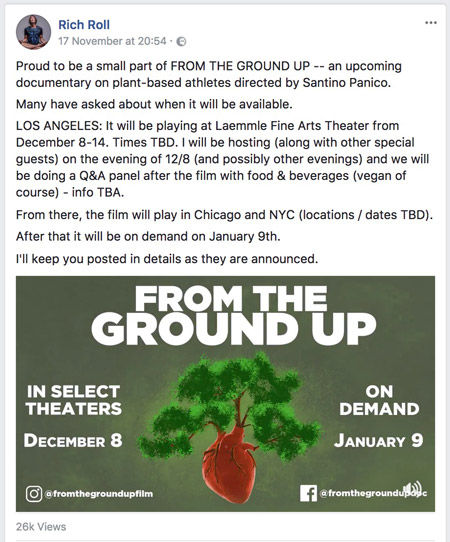The height and width of the screenshot is (542, 450).
Task: Click the ON DEMAND caption in video
Action: (379, 400)
